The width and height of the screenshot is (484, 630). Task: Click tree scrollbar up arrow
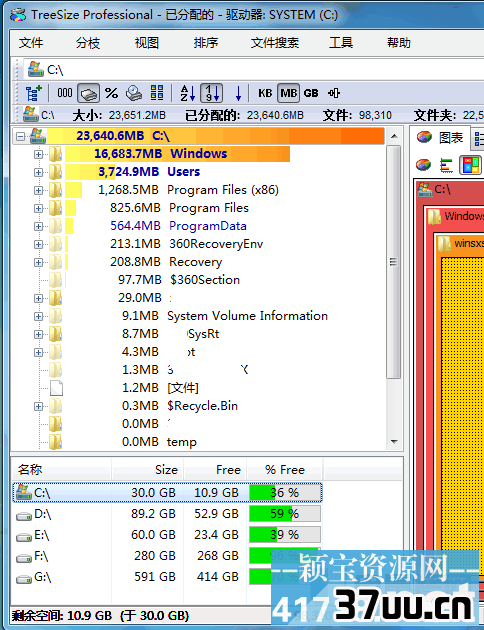[394, 137]
